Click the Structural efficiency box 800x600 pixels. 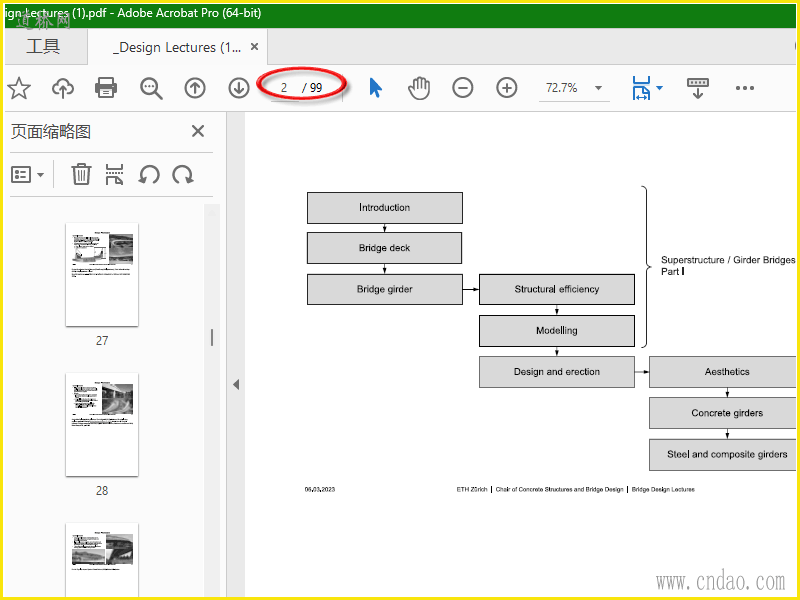[x=557, y=289]
